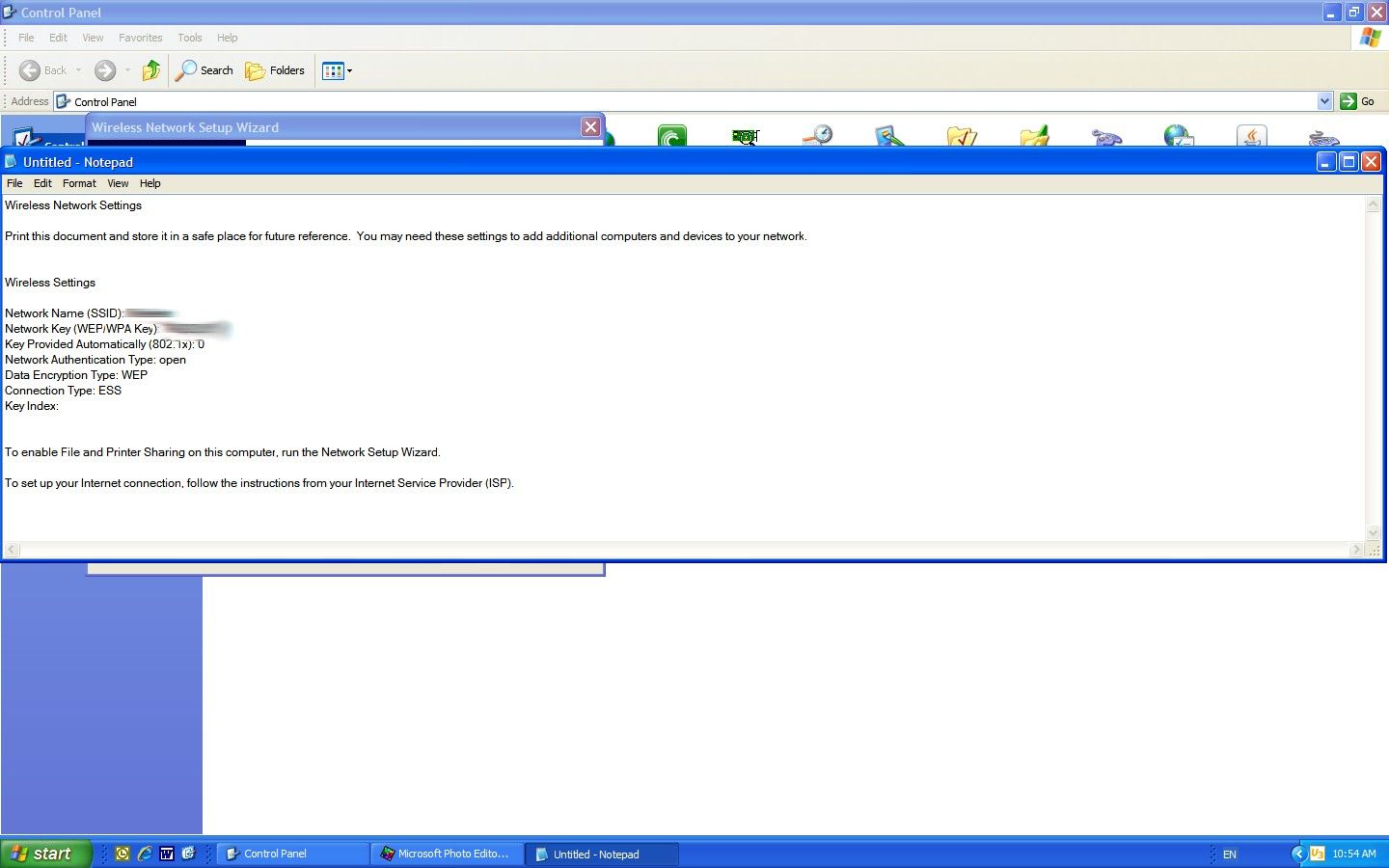Viewport: 1389px width, 868px height.
Task: Switch to Microsoft Photo Editor in taskbar
Action: 446,854
